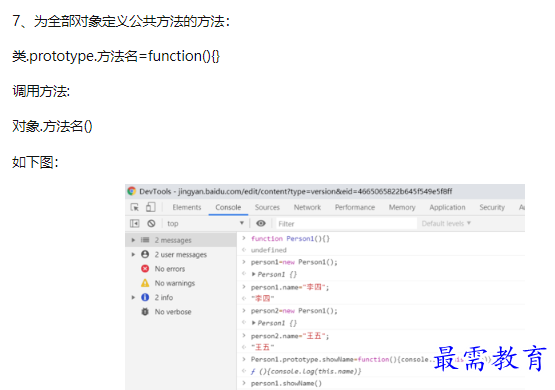Click the function Person1(){} console line

(290, 239)
